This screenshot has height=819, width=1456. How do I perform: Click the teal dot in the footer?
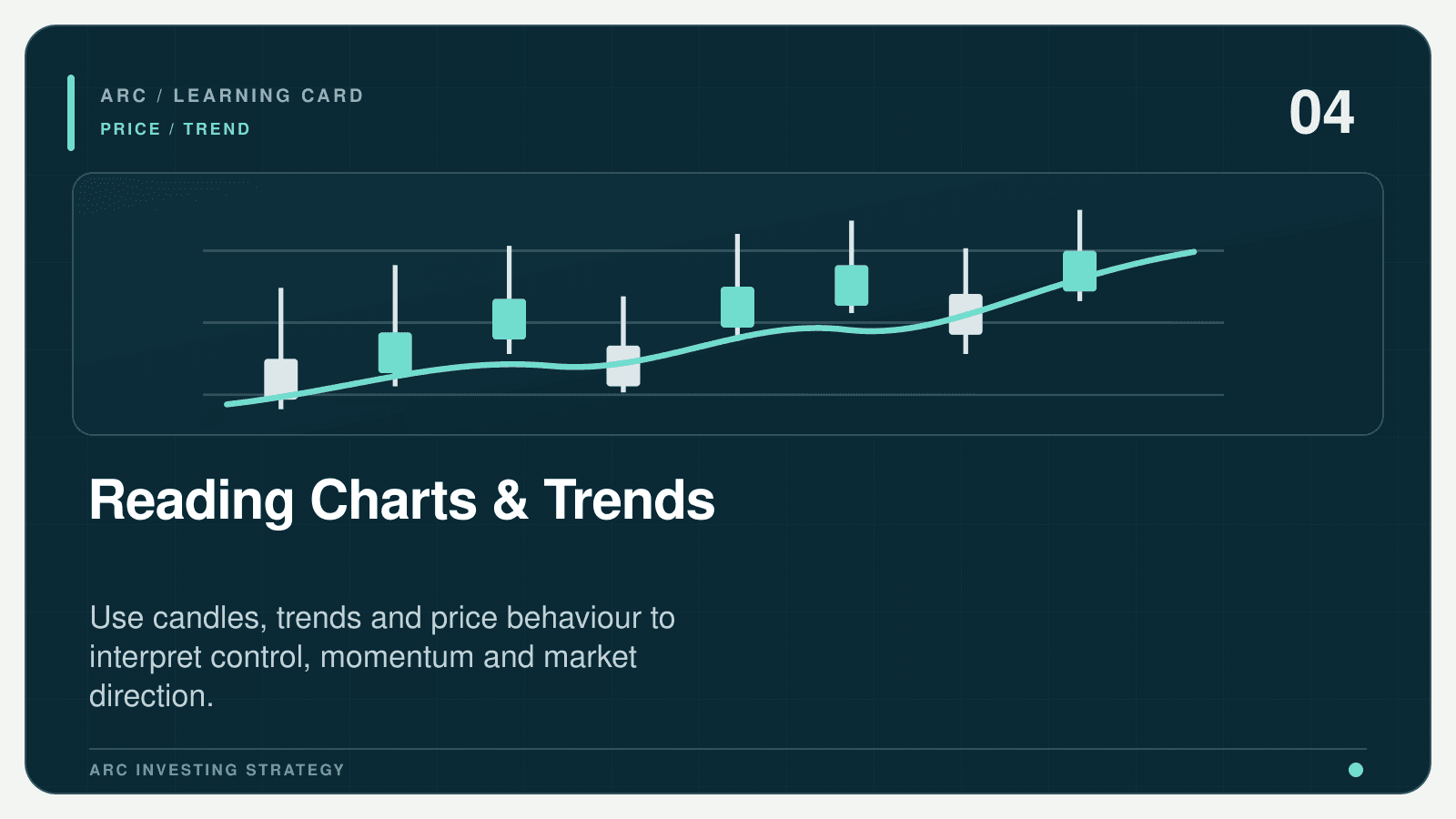[x=1356, y=770]
